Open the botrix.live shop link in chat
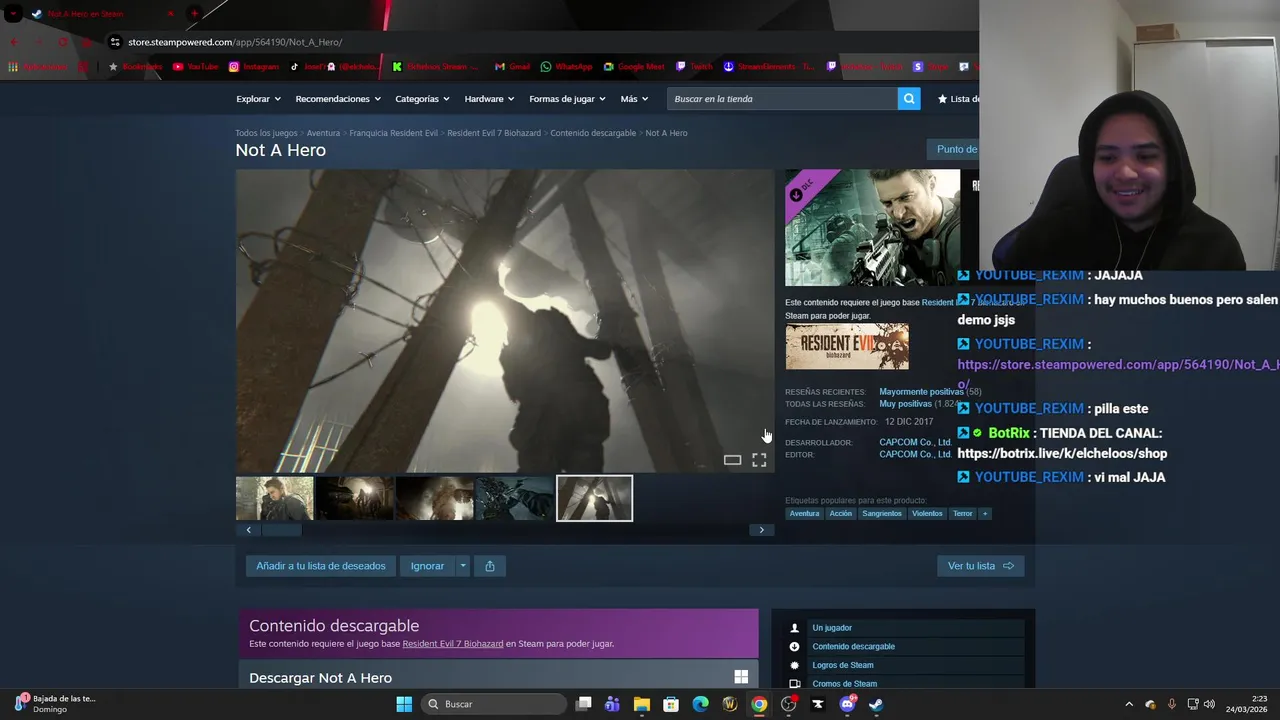1280x720 pixels. (x=1062, y=454)
